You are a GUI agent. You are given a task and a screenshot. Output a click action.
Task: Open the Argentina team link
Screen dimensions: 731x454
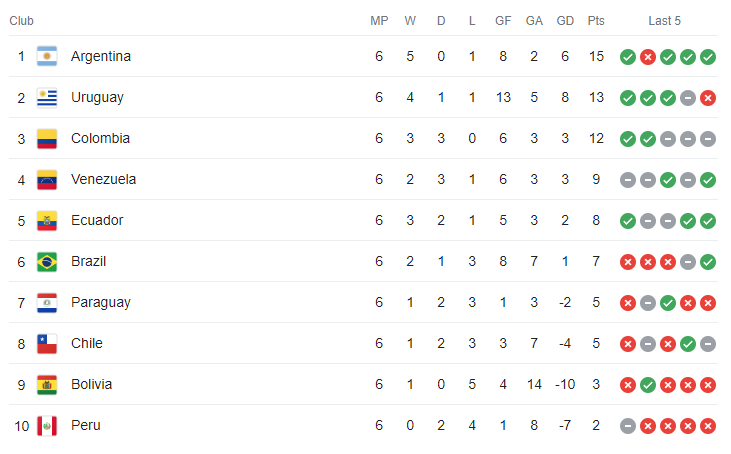(101, 57)
